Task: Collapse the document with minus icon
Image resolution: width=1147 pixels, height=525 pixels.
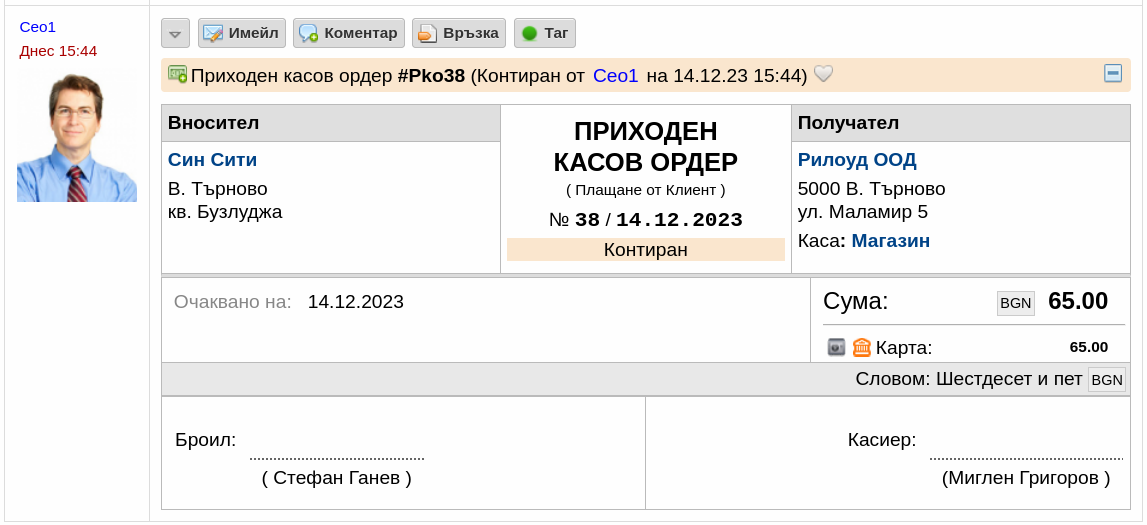Action: [x=1113, y=73]
